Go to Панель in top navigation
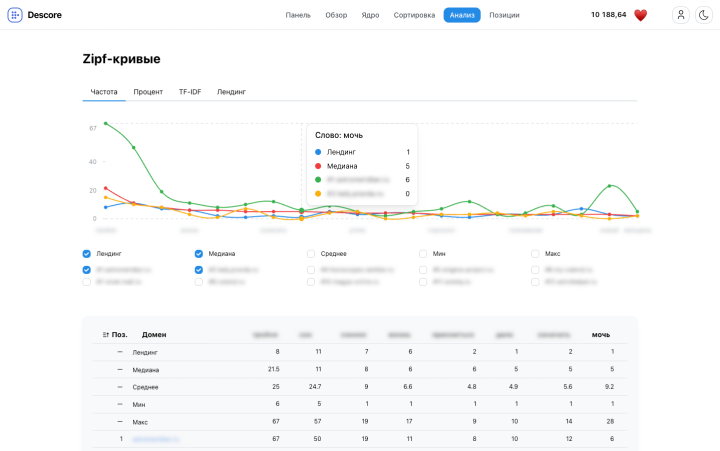 click(298, 15)
